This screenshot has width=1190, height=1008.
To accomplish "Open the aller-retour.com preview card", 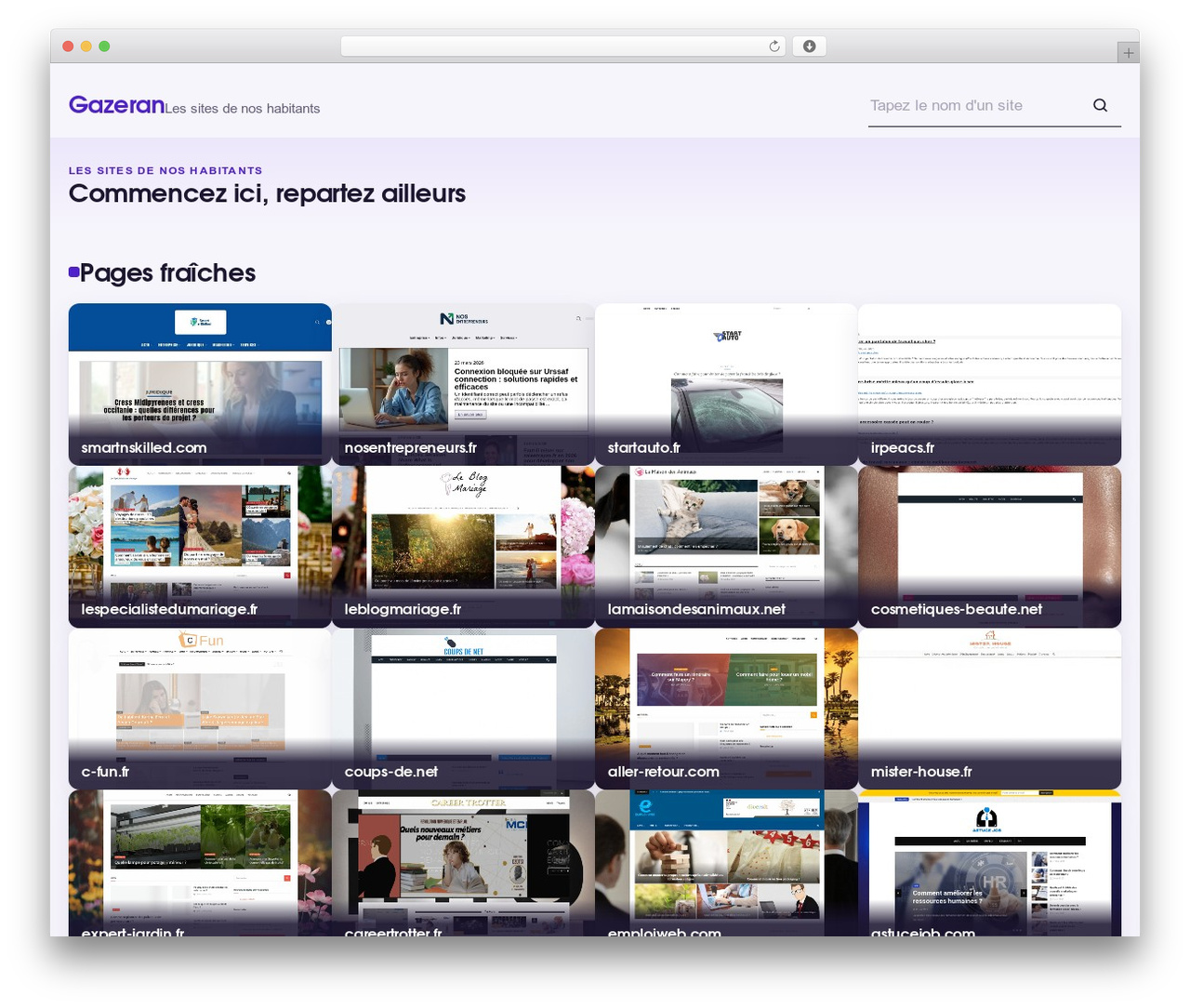I will tap(726, 709).
